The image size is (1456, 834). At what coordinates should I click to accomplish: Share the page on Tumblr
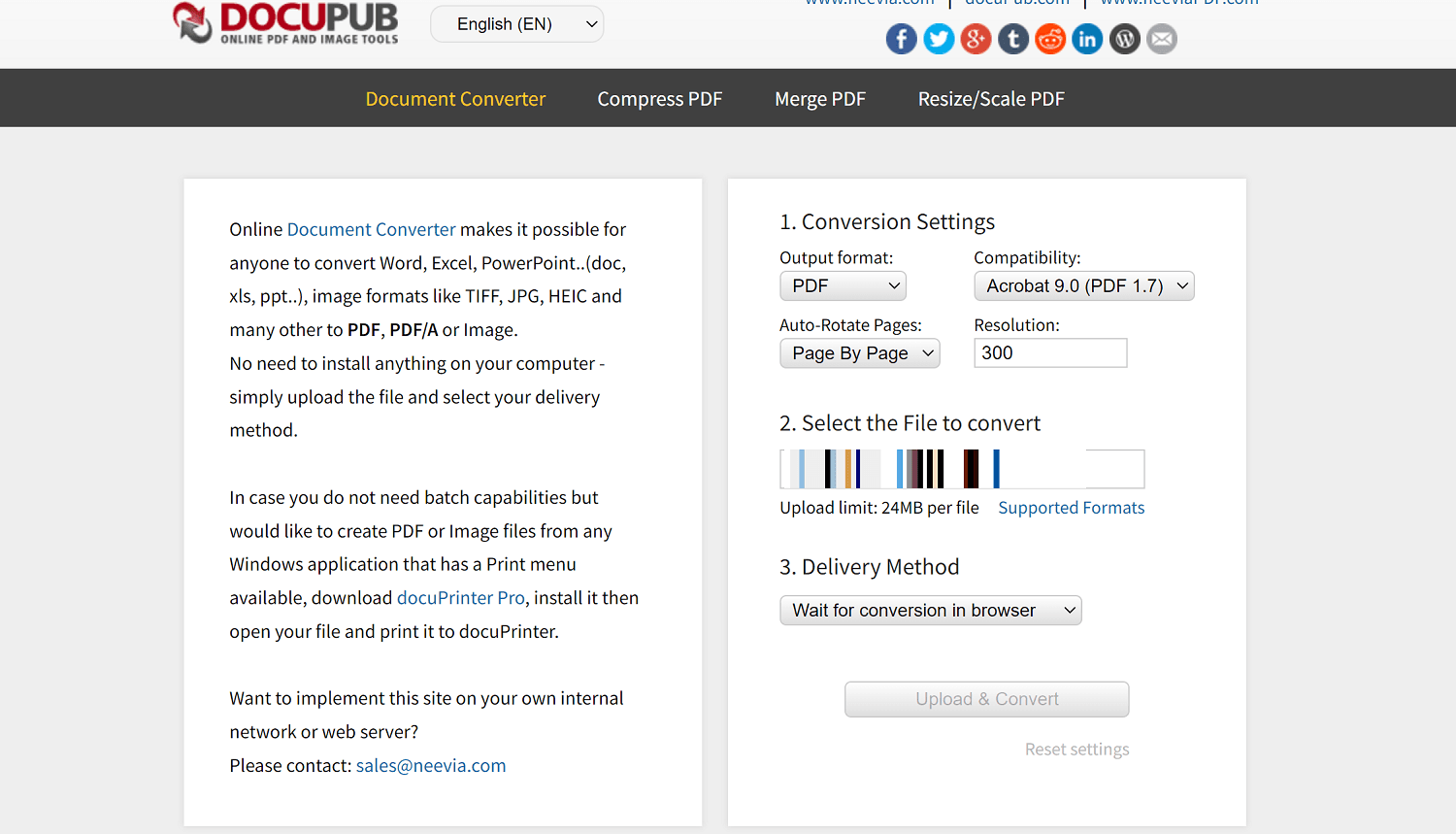click(1013, 39)
